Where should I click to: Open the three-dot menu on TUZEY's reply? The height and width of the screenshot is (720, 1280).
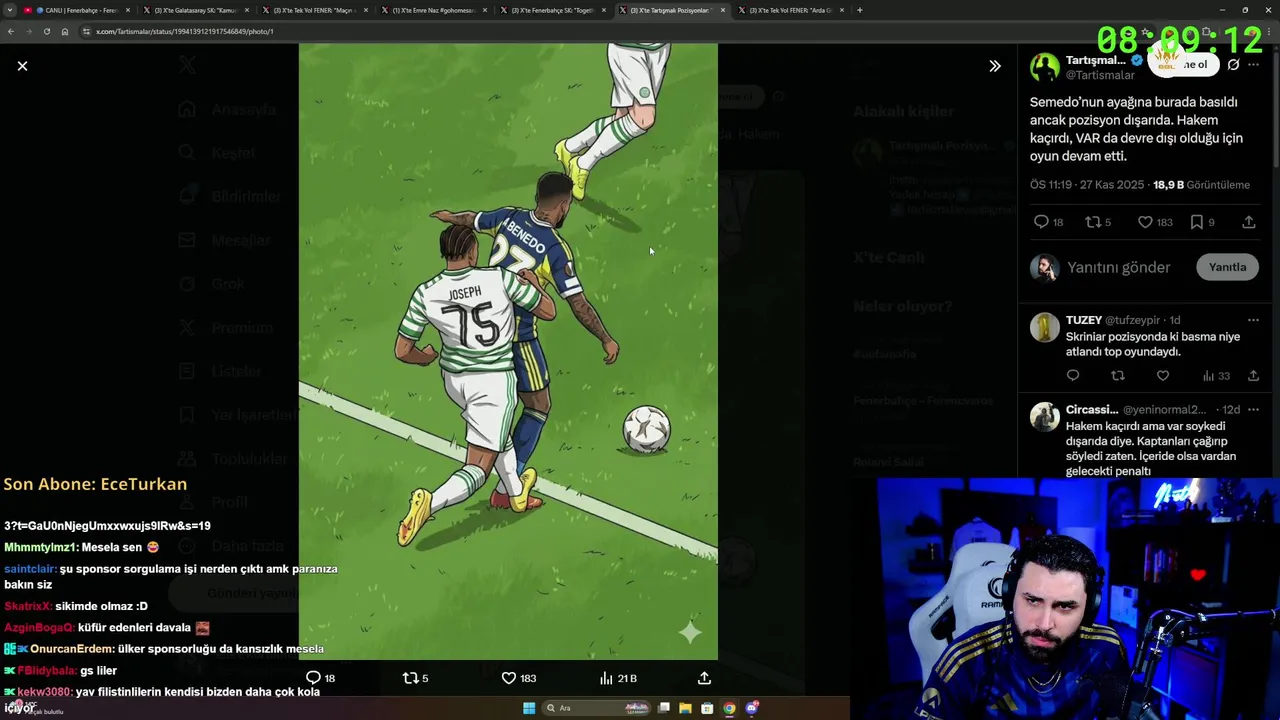[x=1253, y=320]
